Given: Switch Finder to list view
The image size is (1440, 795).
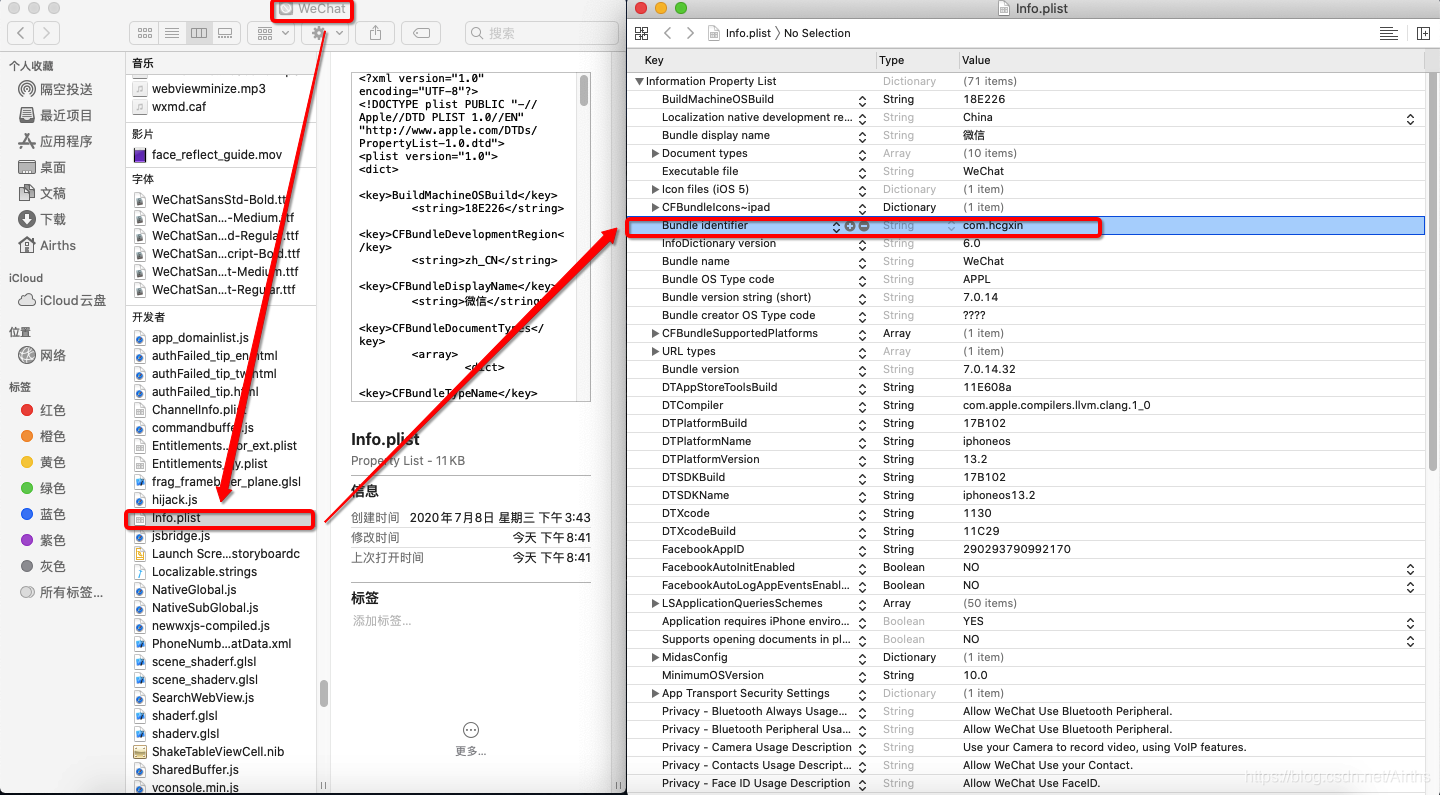Looking at the screenshot, I should [171, 33].
